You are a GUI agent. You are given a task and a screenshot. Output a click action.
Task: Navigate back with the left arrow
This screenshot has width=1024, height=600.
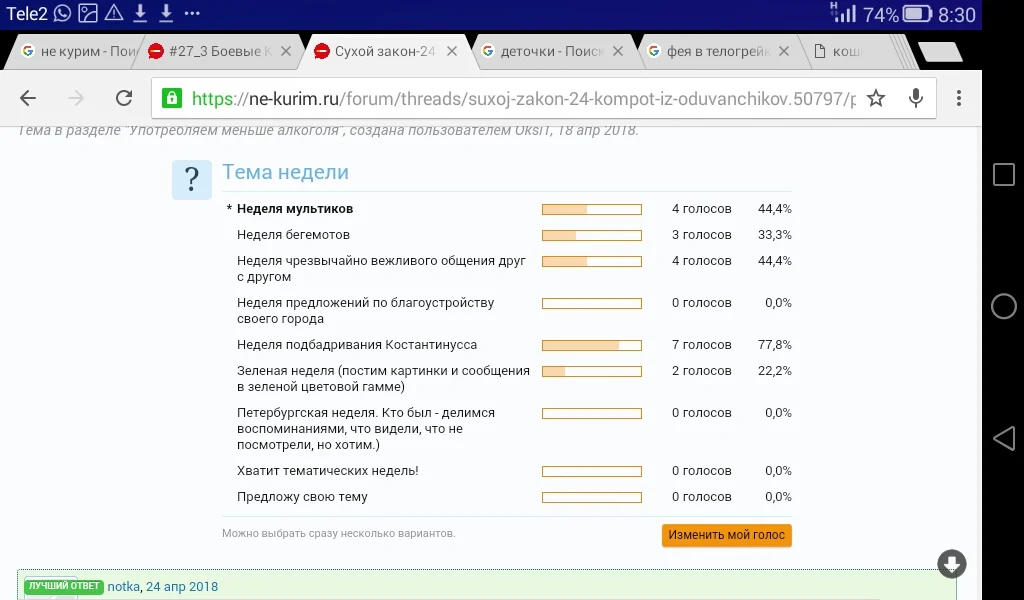[x=28, y=98]
